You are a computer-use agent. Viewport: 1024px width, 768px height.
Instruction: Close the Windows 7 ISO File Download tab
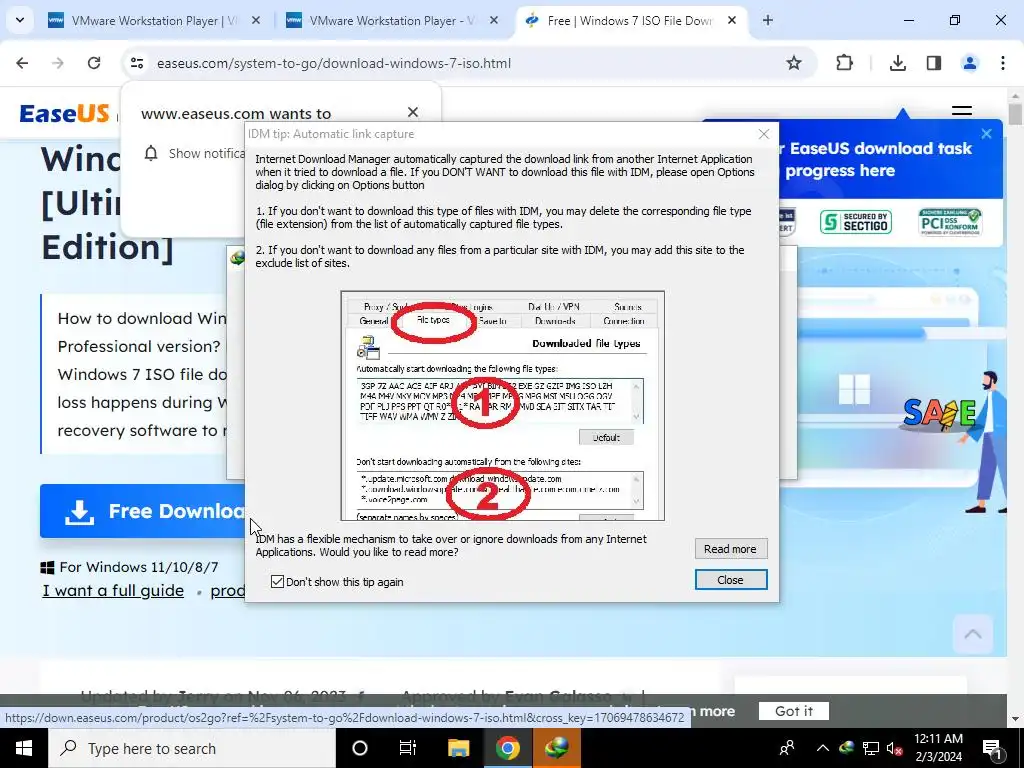coord(732,20)
